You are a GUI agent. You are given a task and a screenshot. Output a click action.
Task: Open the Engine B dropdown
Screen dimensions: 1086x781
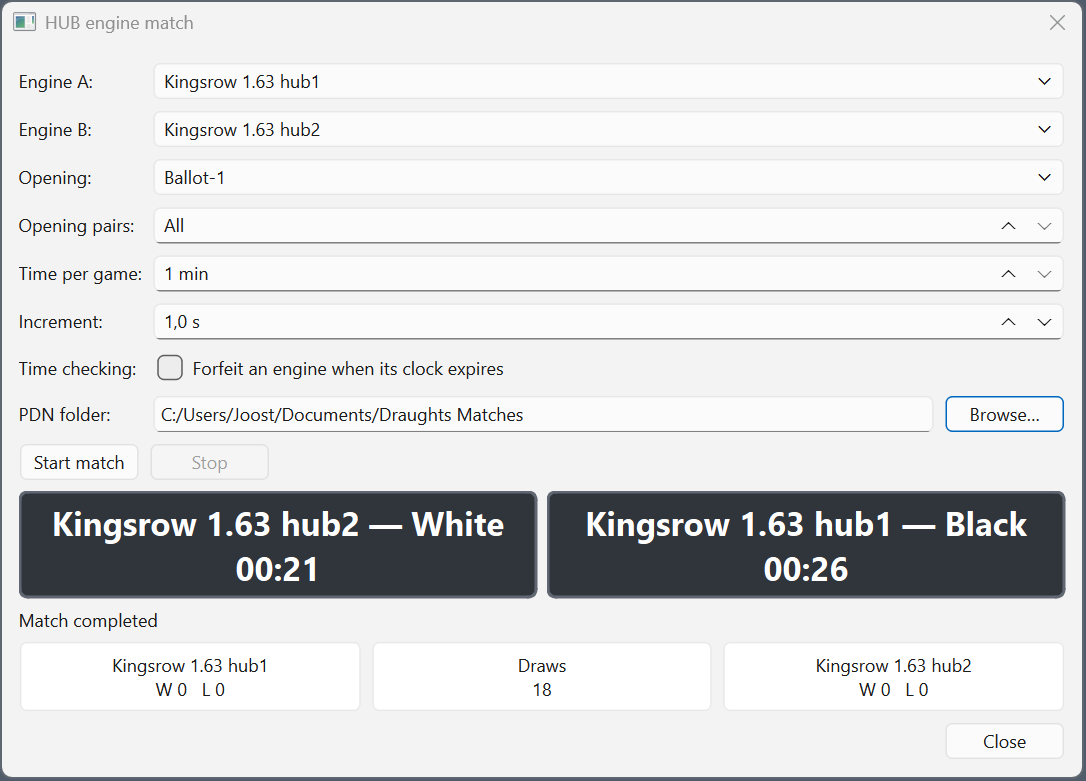coord(608,129)
